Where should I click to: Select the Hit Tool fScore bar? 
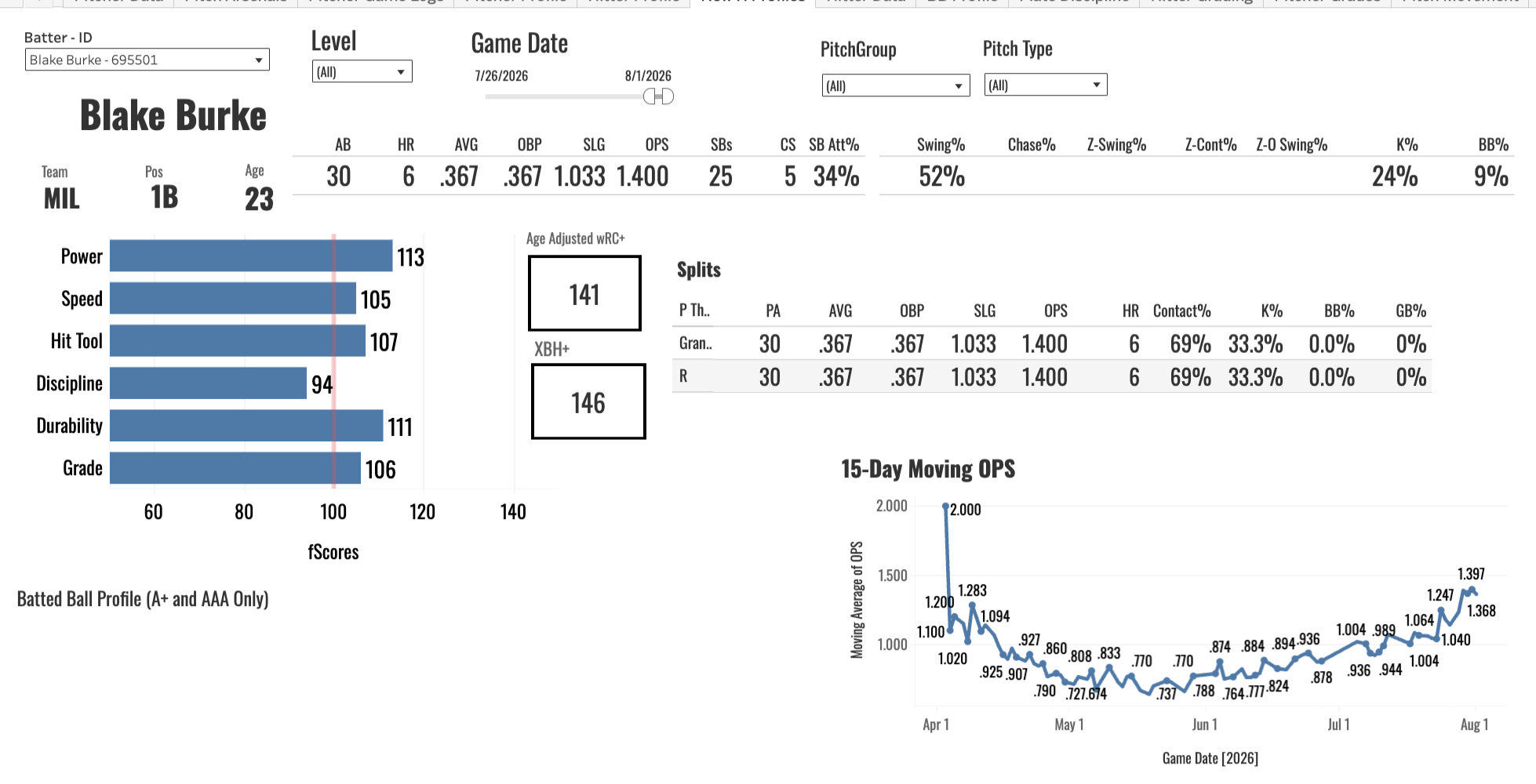(238, 340)
